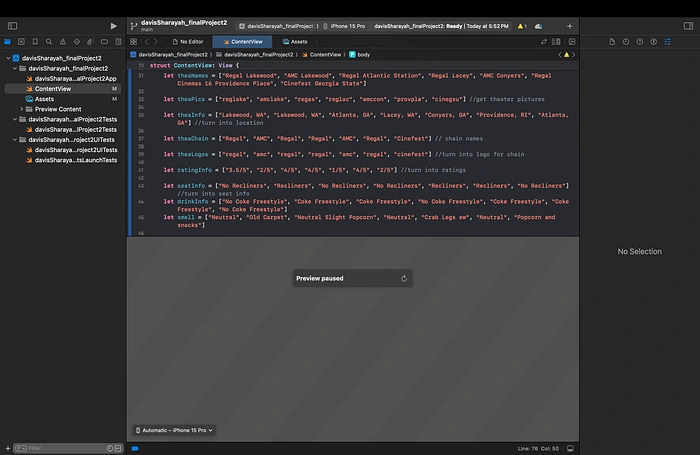
Task: Collapse the davisSharayah...alProject2Tests group
Action: (x=15, y=119)
